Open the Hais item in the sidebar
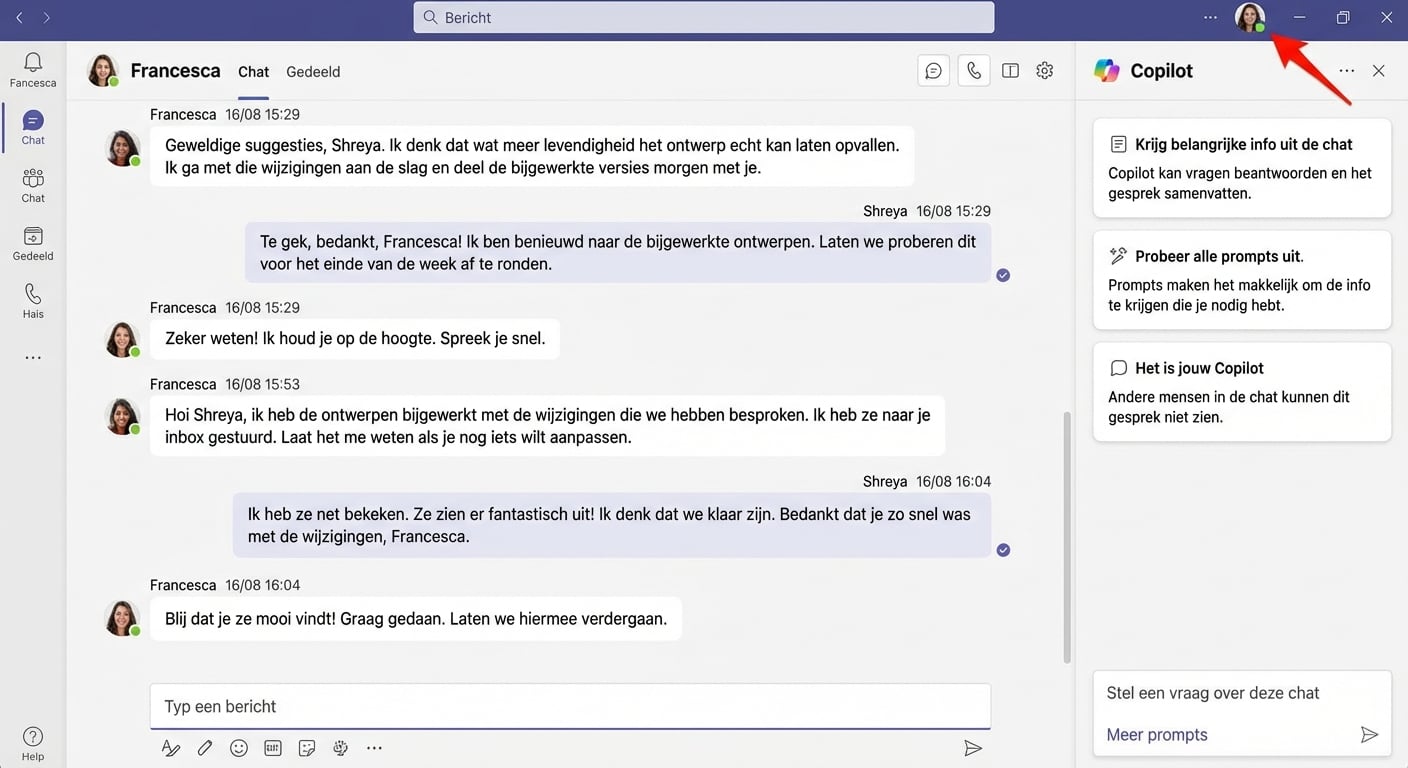Screen dimensions: 1408x768 32,301
